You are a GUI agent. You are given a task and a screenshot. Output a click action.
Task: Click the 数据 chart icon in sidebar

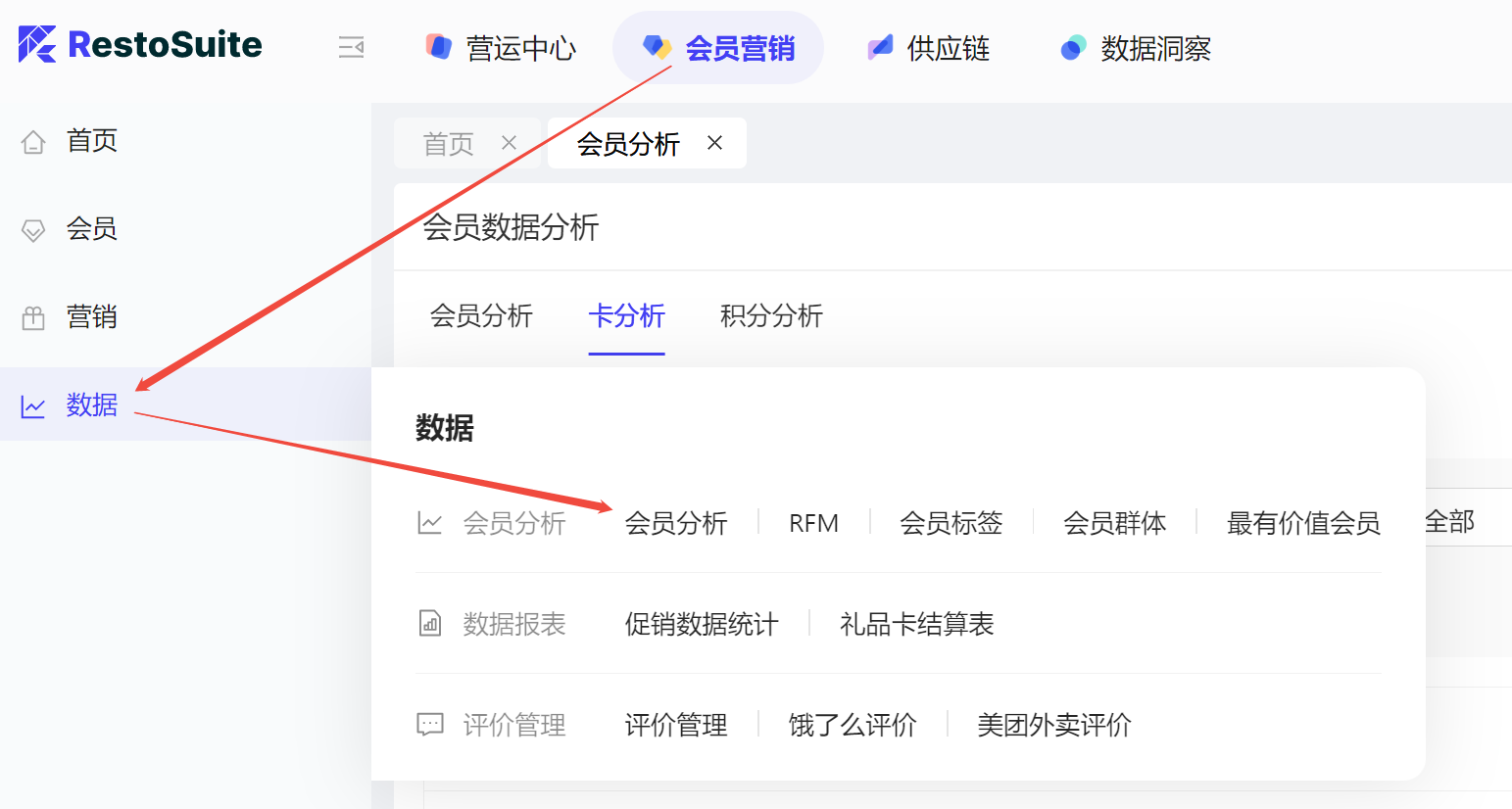coord(33,406)
